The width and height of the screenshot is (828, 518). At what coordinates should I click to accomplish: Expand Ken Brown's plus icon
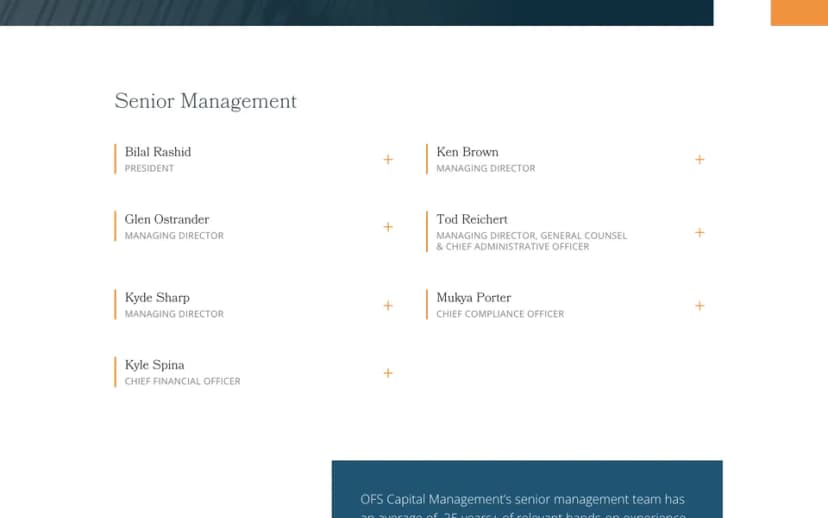(700, 159)
